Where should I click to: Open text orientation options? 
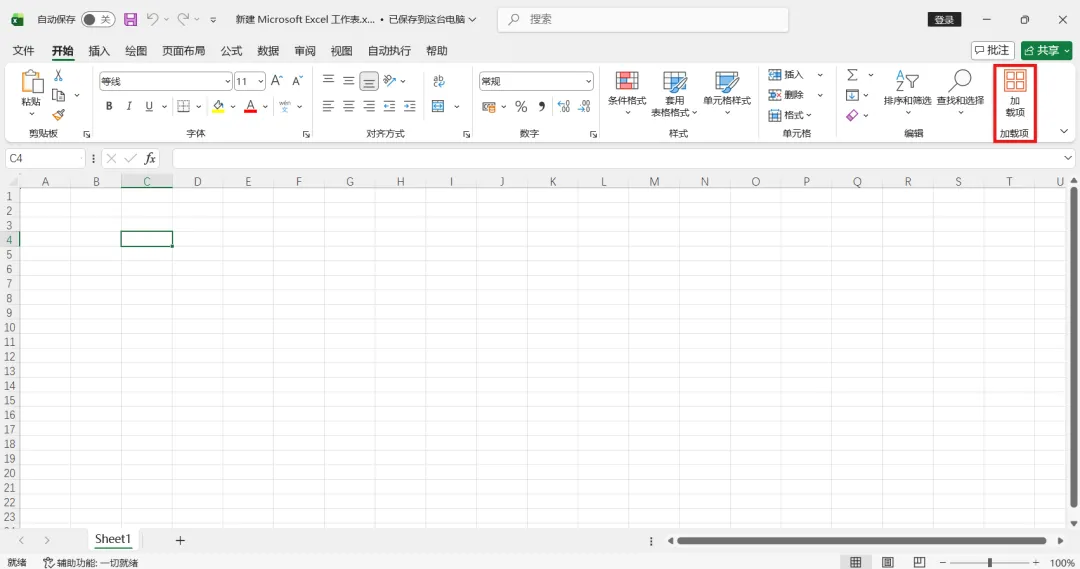tap(390, 81)
